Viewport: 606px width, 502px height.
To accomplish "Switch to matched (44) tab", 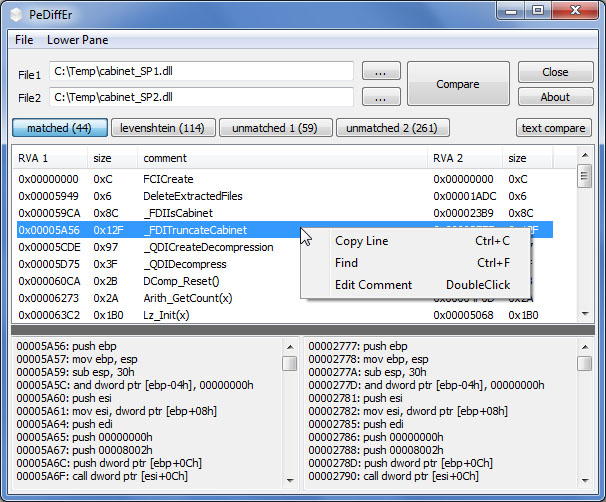I will click(60, 128).
